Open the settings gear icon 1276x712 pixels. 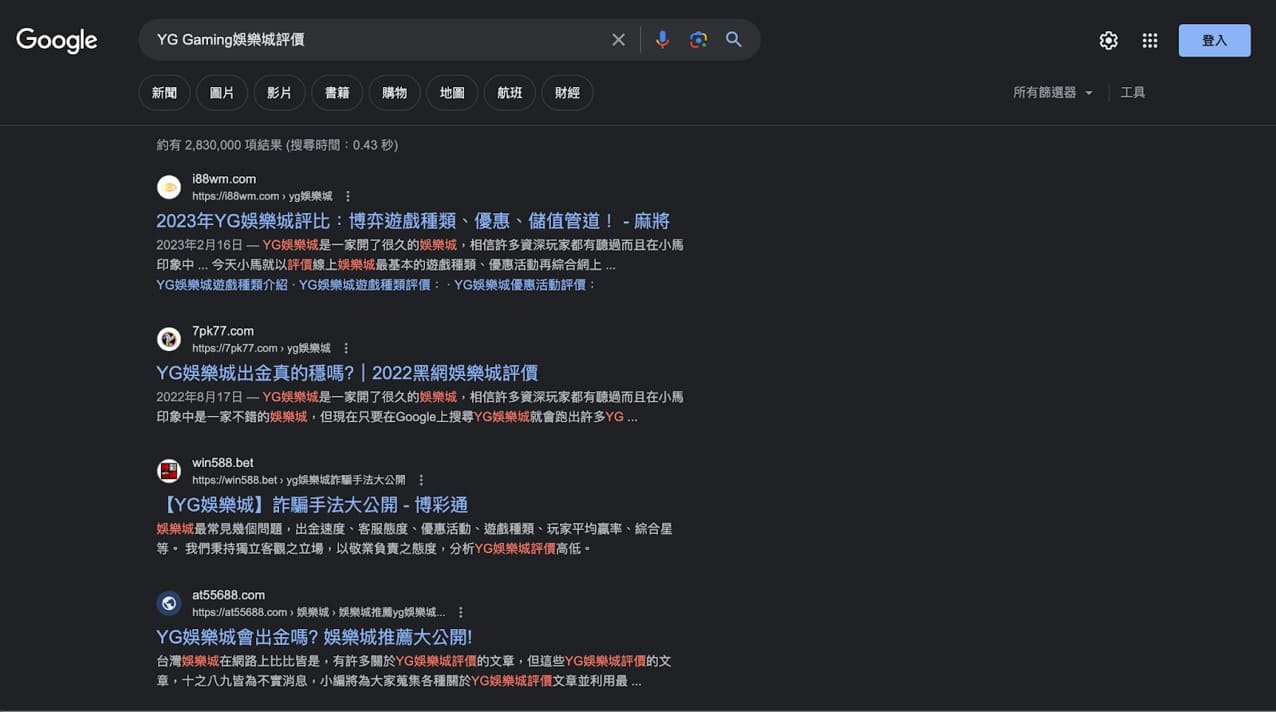(x=1108, y=40)
